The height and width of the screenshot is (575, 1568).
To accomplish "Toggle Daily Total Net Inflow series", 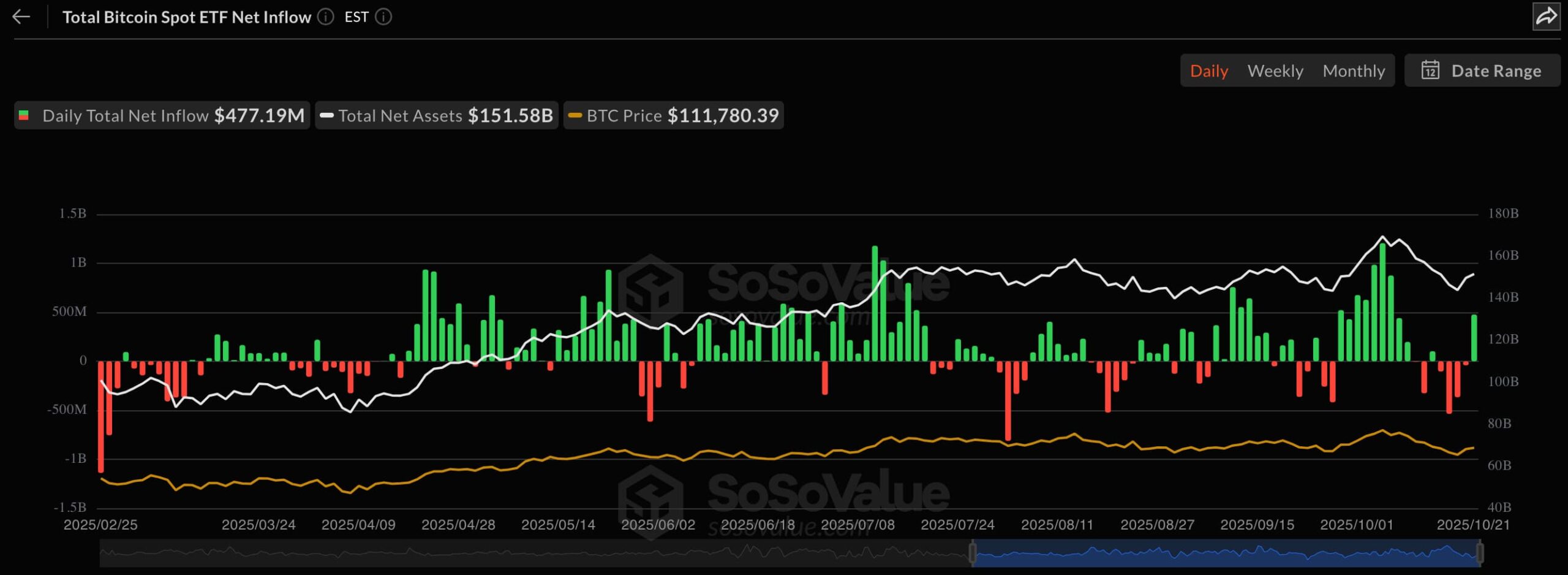I will (x=162, y=115).
